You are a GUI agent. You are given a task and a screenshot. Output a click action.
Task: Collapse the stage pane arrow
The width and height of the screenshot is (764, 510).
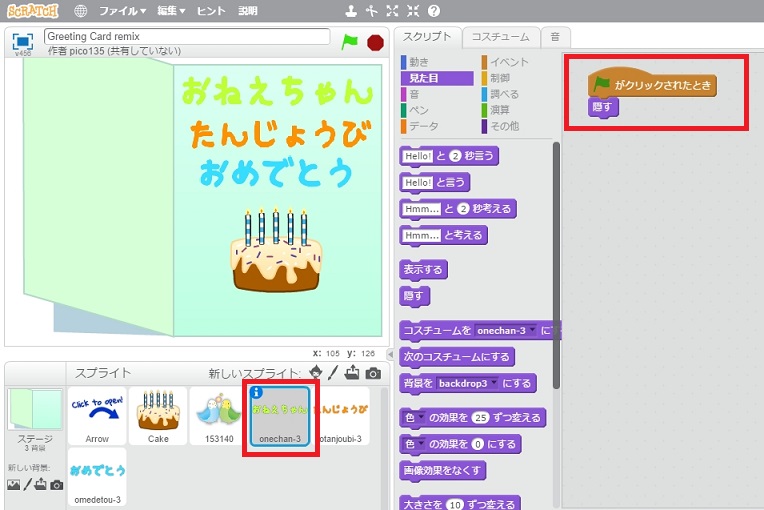coord(390,354)
